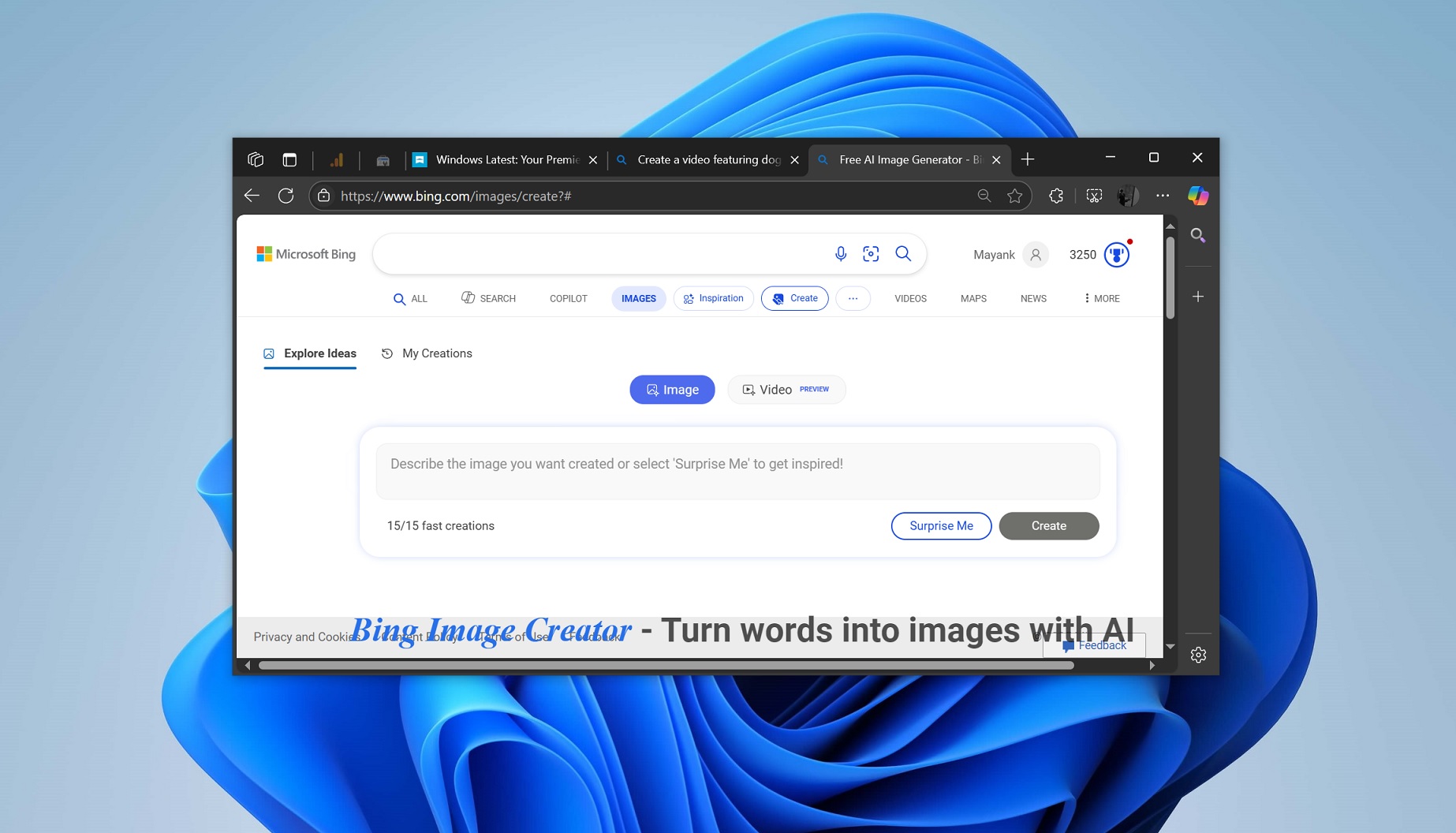Image resolution: width=1456 pixels, height=833 pixels.
Task: Click the scroll-down arrow of the vertical scrollbar
Action: (1170, 647)
